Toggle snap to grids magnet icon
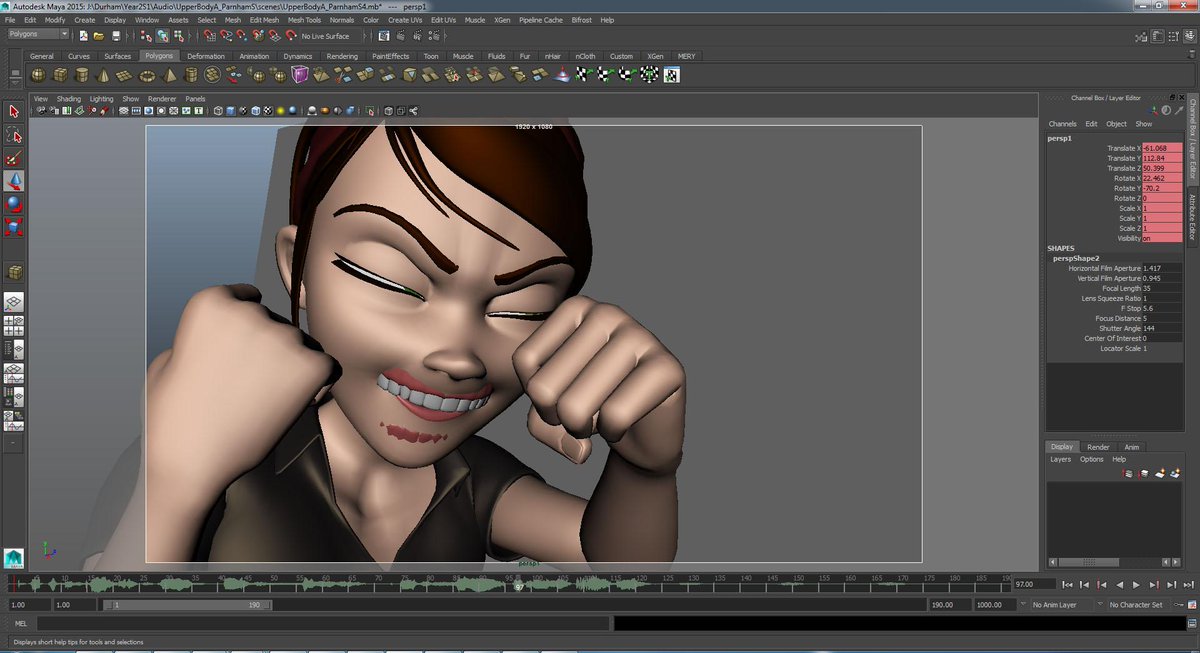Screen dimensions: 1200x653 click(x=210, y=35)
